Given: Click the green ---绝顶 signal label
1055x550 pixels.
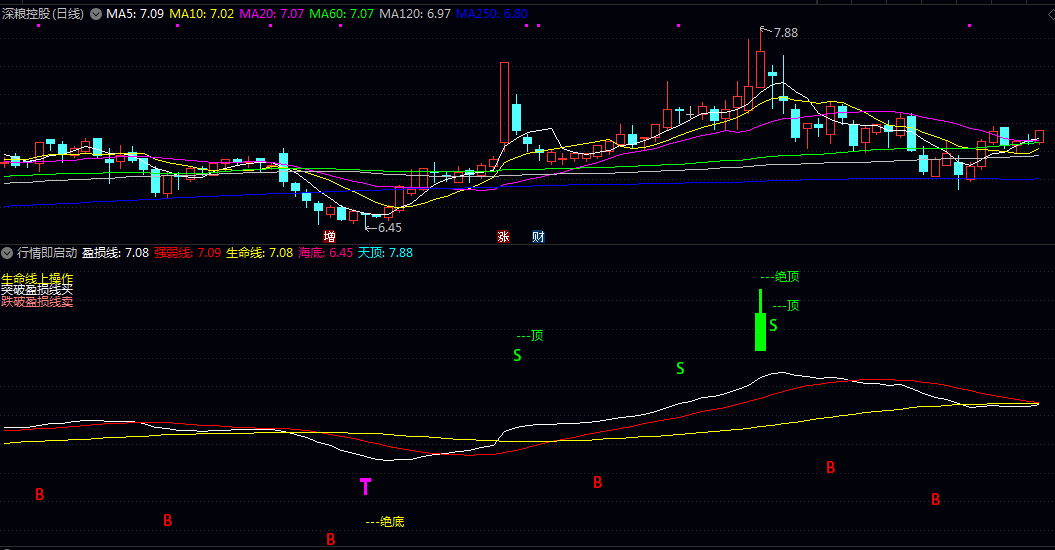Looking at the screenshot, I should pyautogui.click(x=780, y=276).
